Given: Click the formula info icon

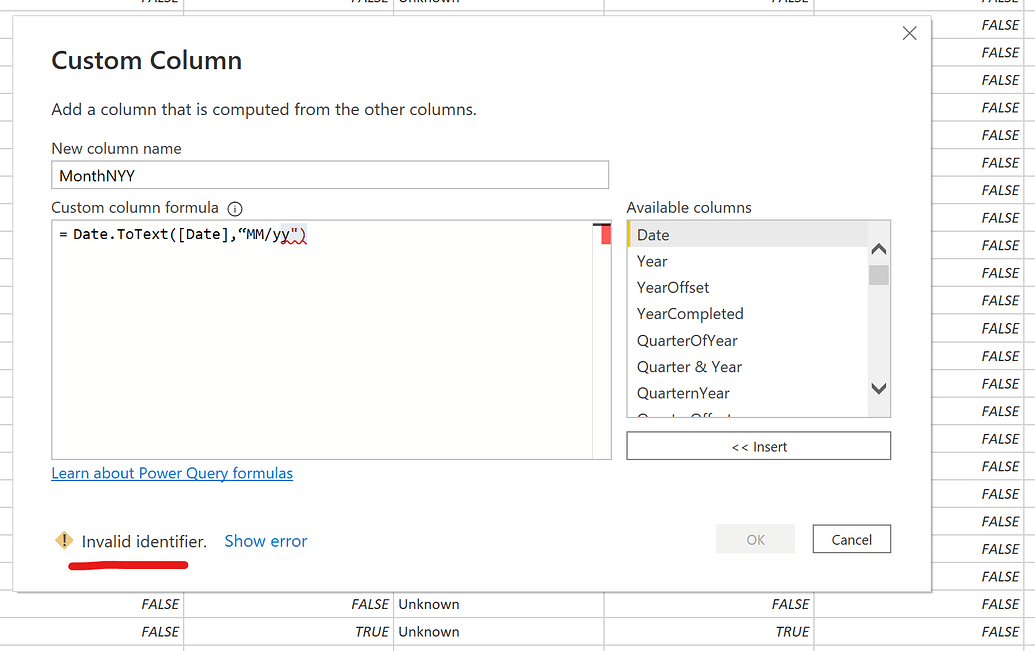Looking at the screenshot, I should (x=235, y=209).
